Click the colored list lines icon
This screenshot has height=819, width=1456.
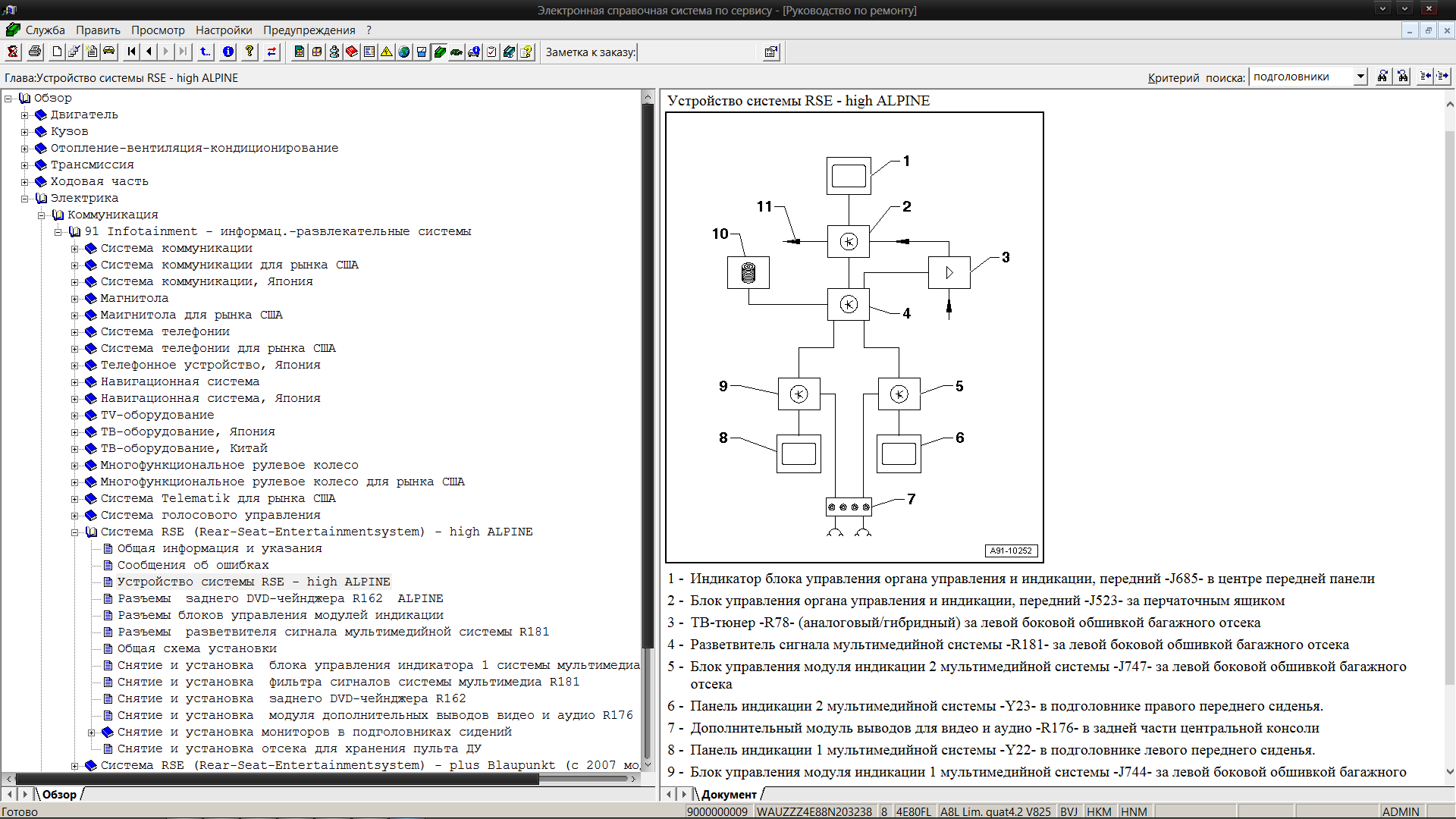pos(369,52)
